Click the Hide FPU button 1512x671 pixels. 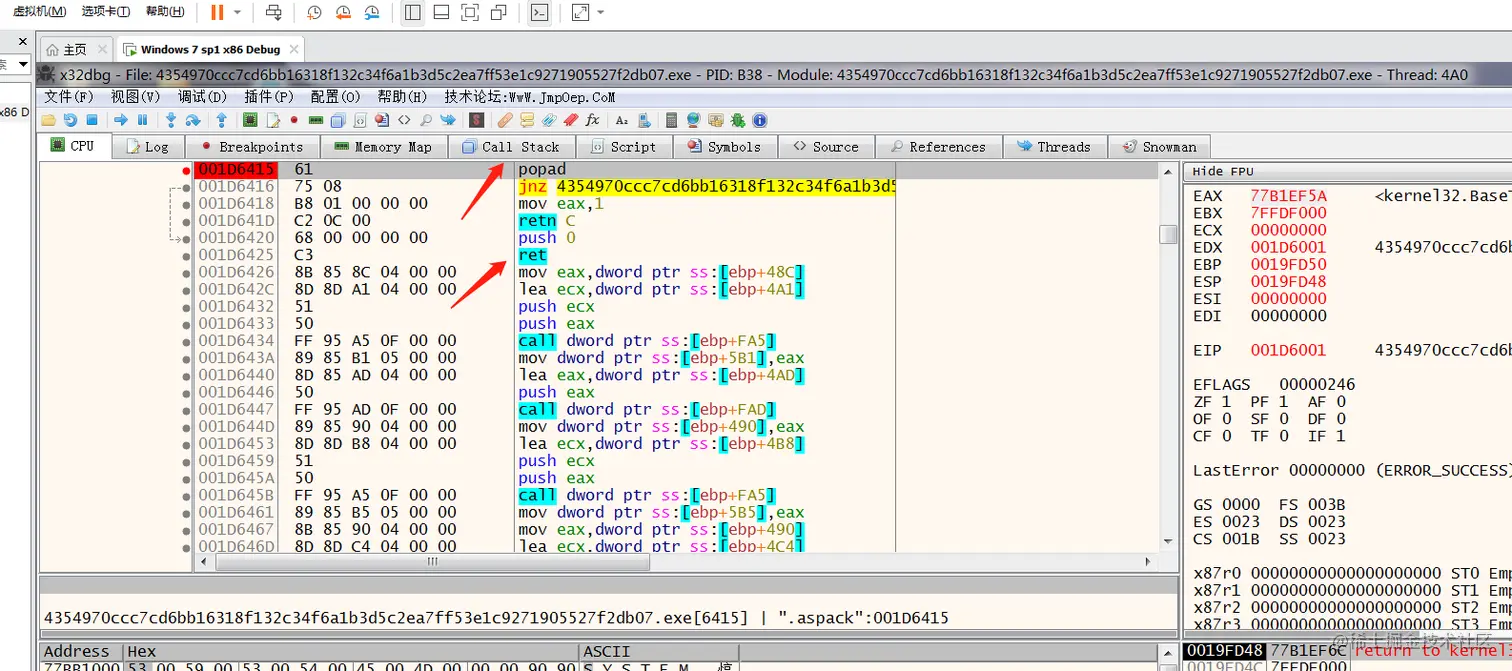(x=1223, y=172)
